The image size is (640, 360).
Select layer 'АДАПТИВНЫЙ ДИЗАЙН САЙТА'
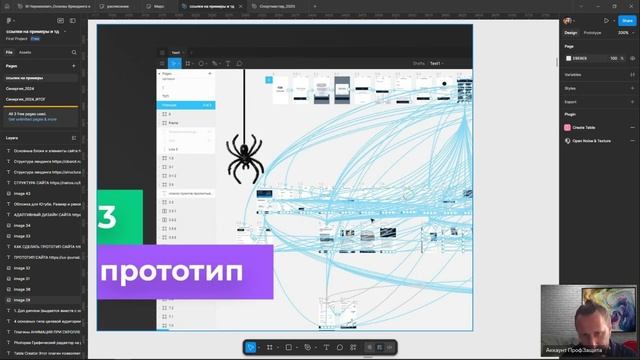pyautogui.click(x=43, y=215)
